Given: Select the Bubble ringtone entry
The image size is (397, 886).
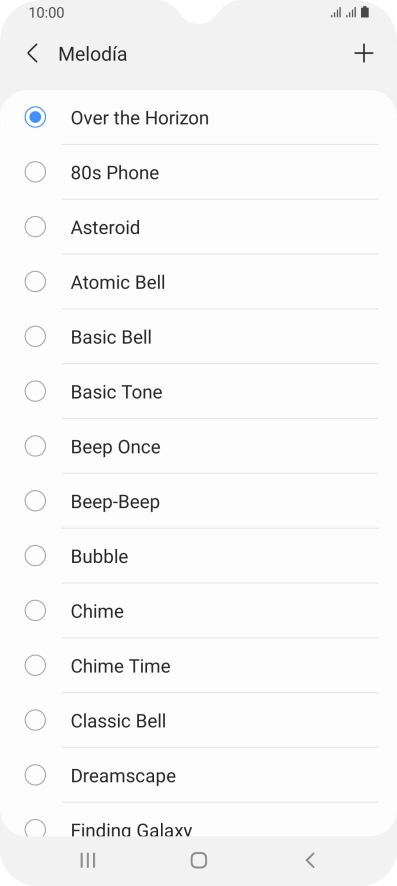Looking at the screenshot, I should click(199, 556).
